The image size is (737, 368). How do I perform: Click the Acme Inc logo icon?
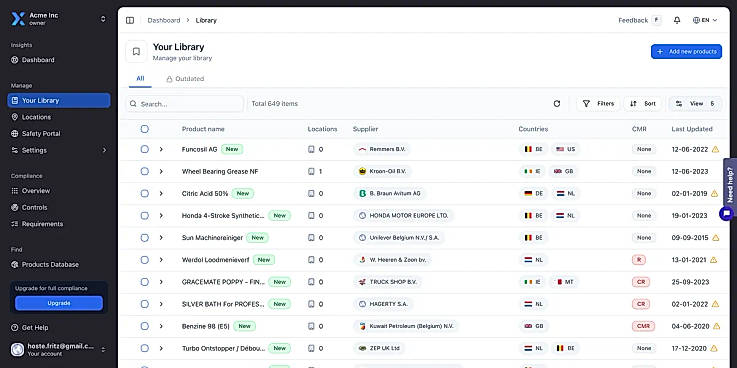pyautogui.click(x=17, y=19)
